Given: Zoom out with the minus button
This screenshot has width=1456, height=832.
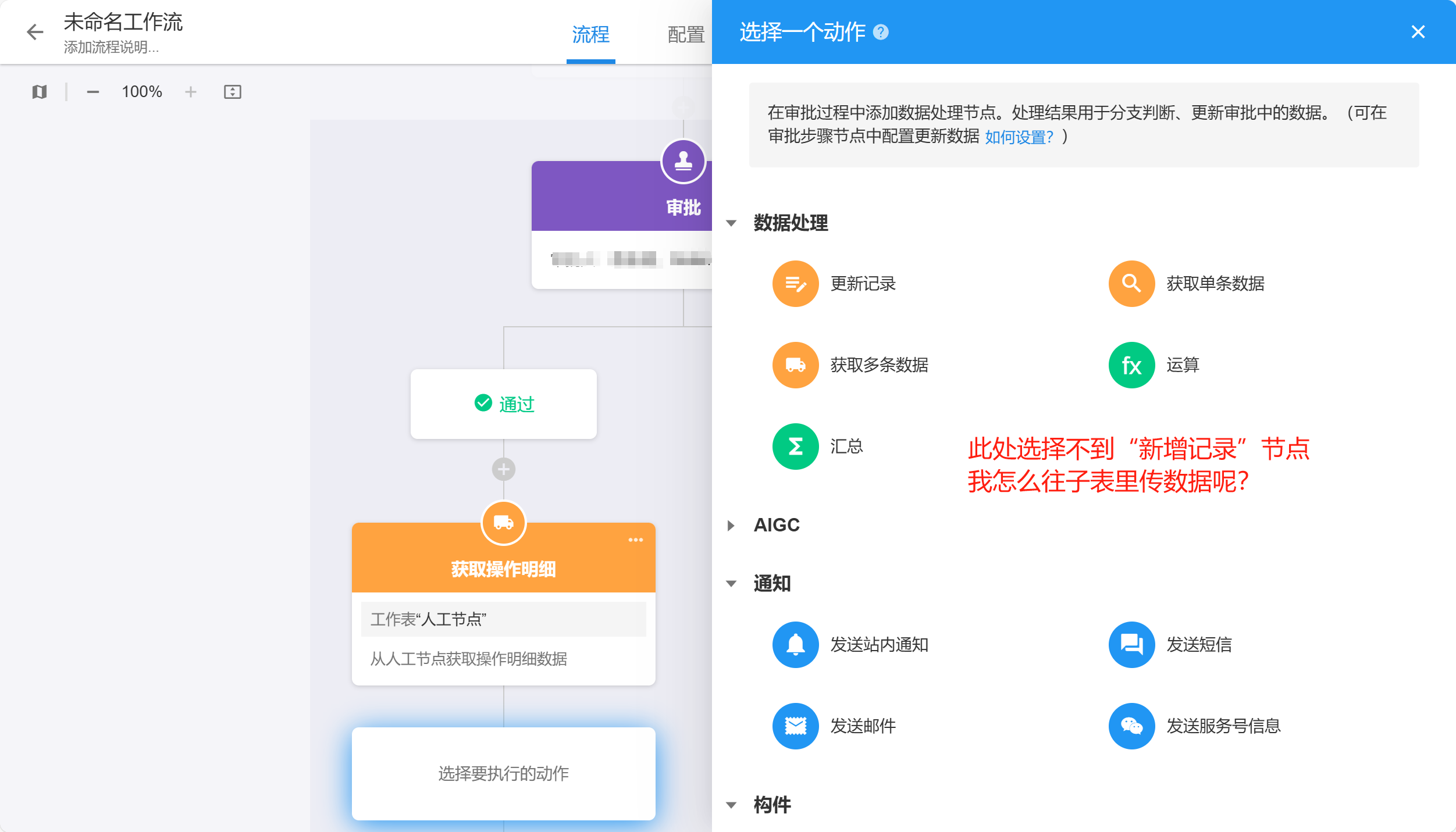Looking at the screenshot, I should (x=93, y=92).
